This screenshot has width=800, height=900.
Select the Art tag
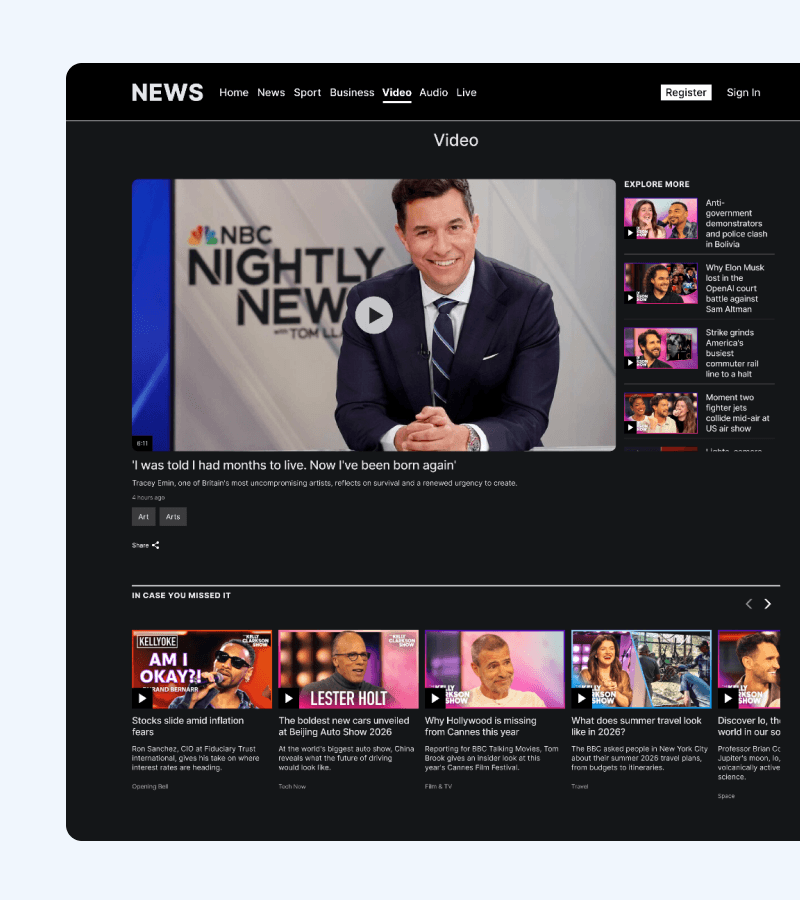tap(143, 517)
